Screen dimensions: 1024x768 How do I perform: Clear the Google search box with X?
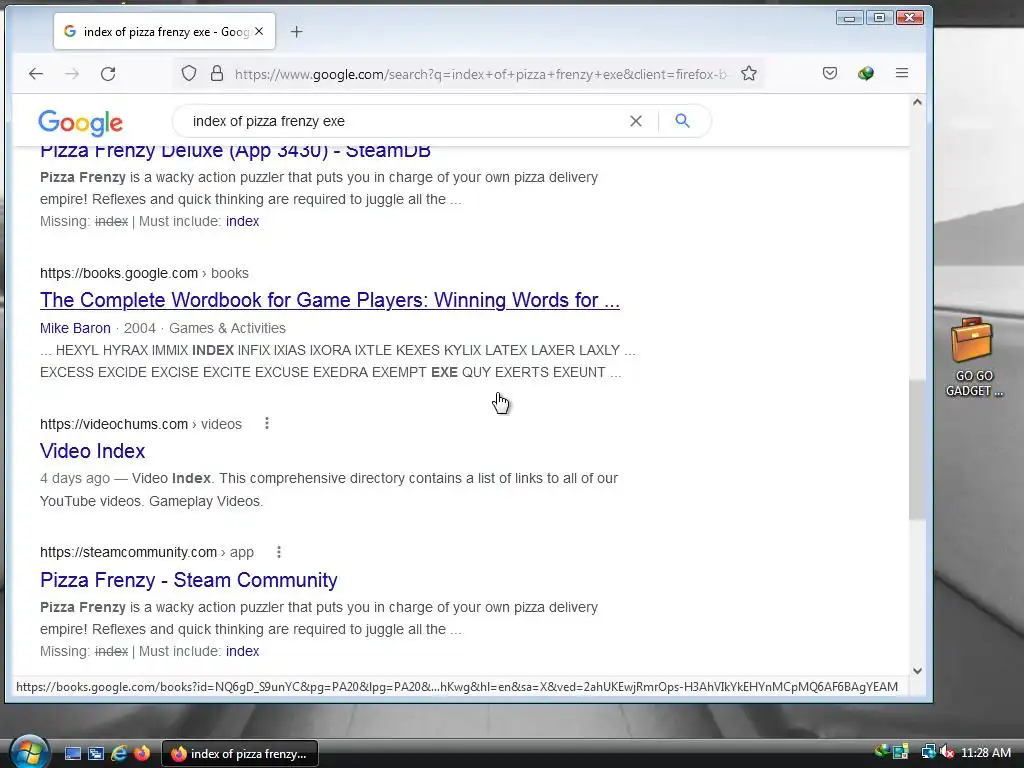click(635, 121)
